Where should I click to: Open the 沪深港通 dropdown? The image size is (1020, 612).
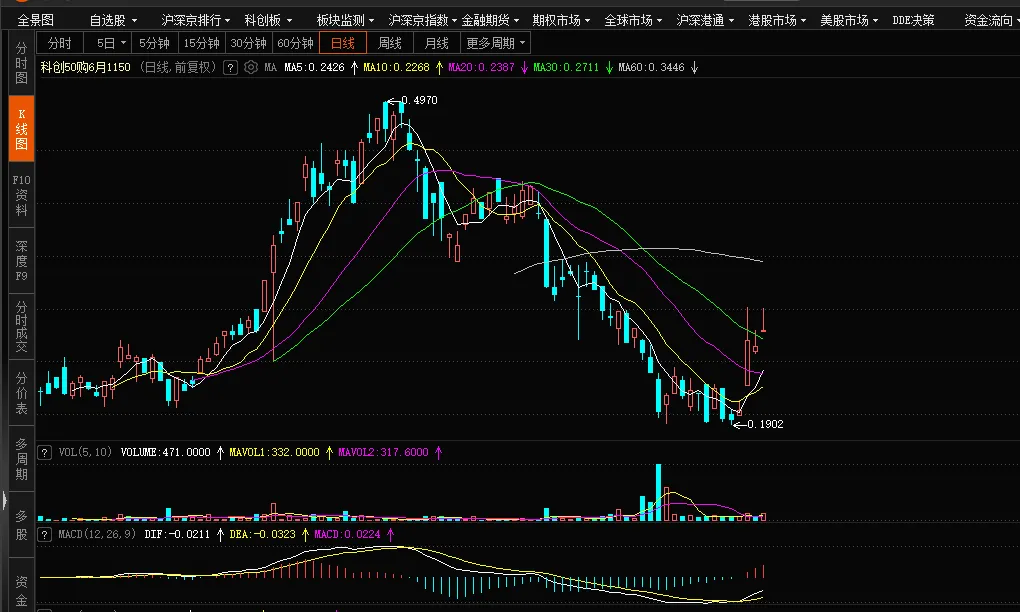(705, 20)
